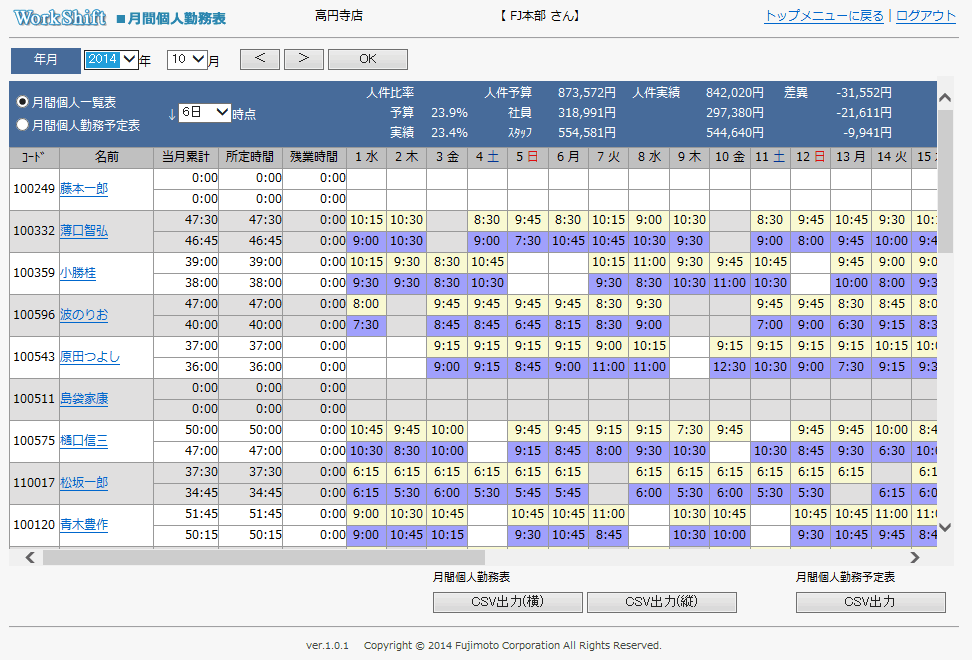The height and width of the screenshot is (660, 972).
Task: Select 月間個人勤務予定表 radio button
Action: point(22,125)
